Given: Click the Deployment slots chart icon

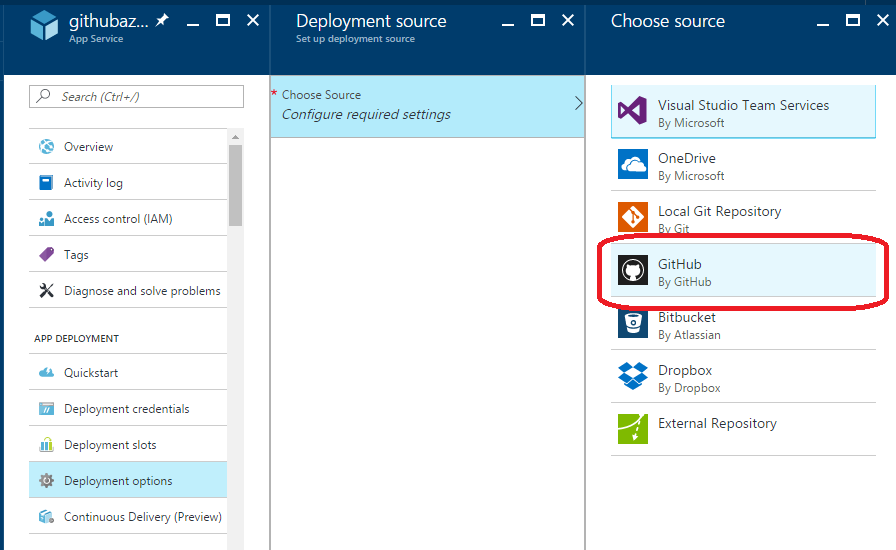Looking at the screenshot, I should pos(46,445).
